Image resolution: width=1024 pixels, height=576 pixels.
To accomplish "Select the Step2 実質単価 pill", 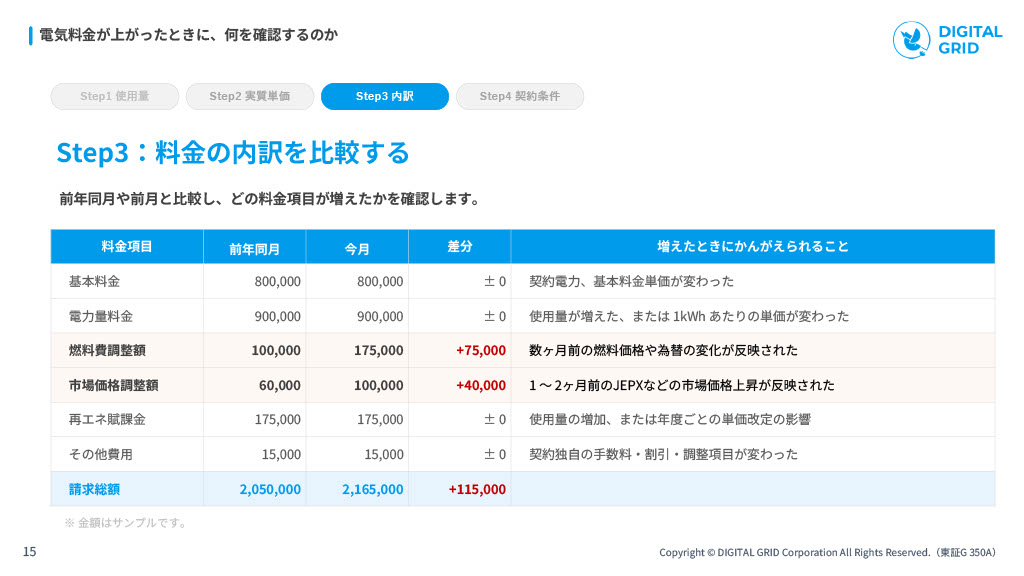I will click(249, 96).
